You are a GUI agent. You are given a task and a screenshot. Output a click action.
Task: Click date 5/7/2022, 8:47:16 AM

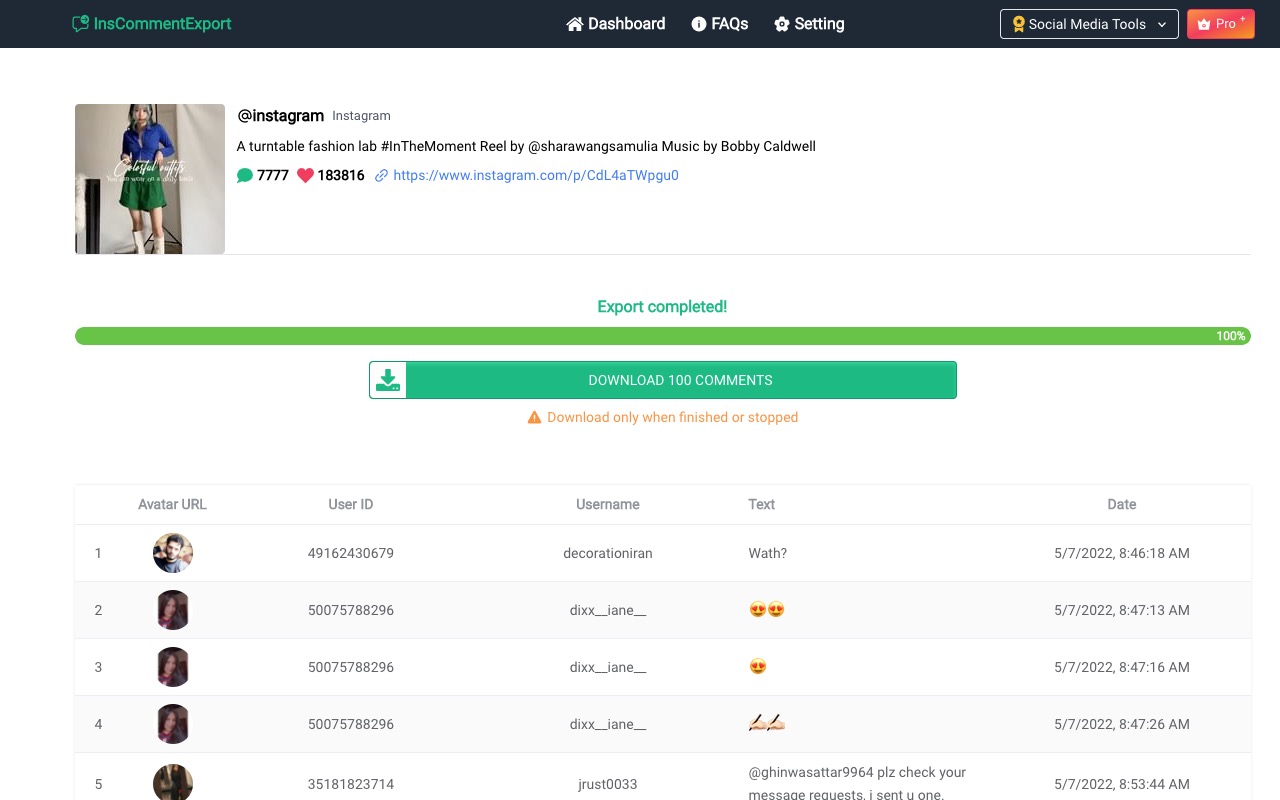point(1122,667)
